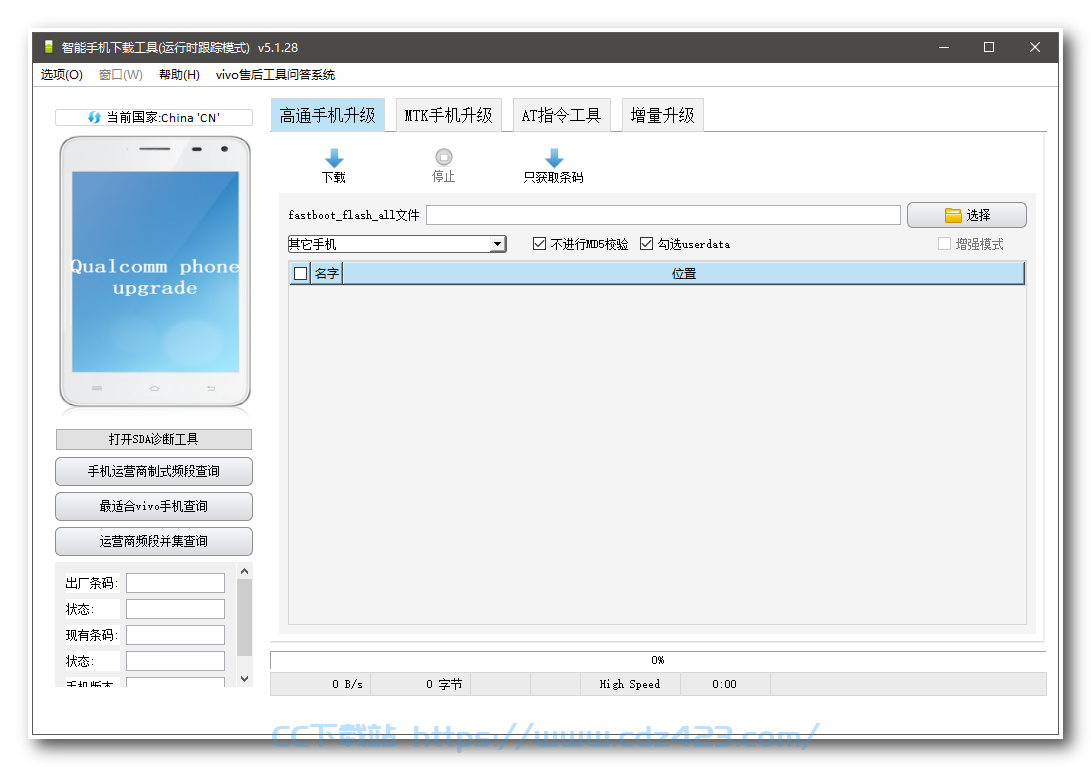Click the 运营商频段并集查询 button
1091x767 pixels.
(x=154, y=541)
